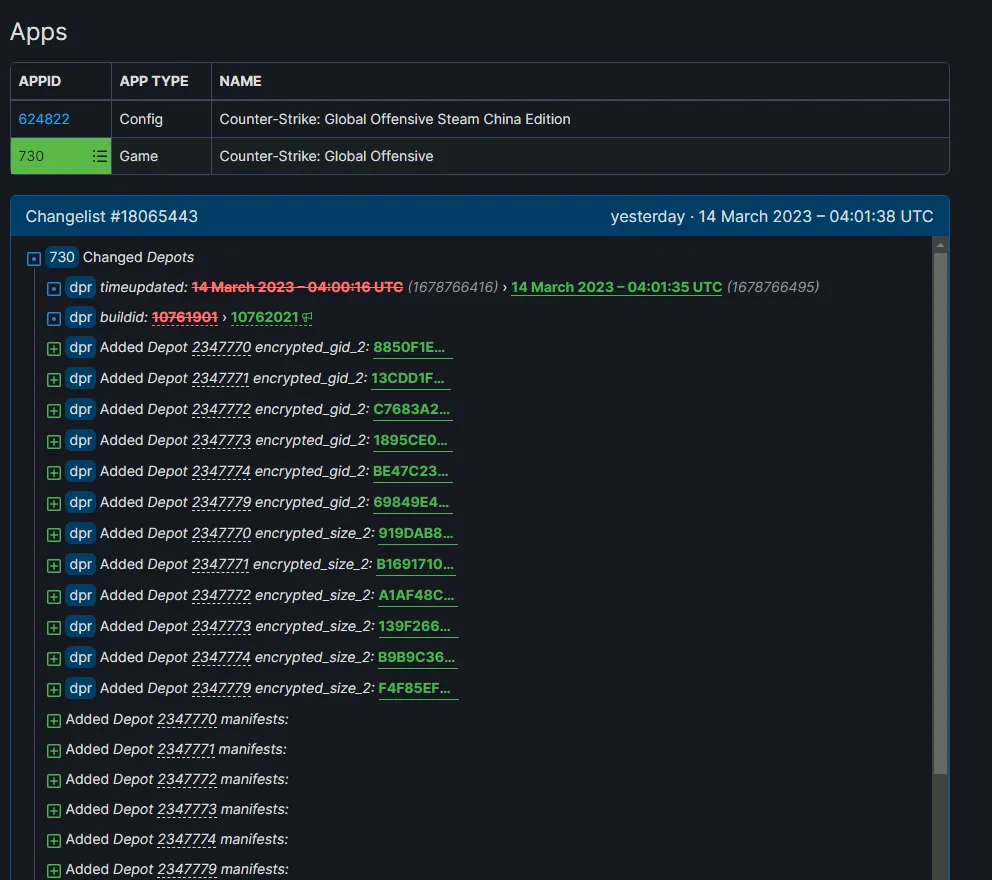Image resolution: width=992 pixels, height=880 pixels.
Task: Click the old buildid 10761901
Action: point(185,317)
